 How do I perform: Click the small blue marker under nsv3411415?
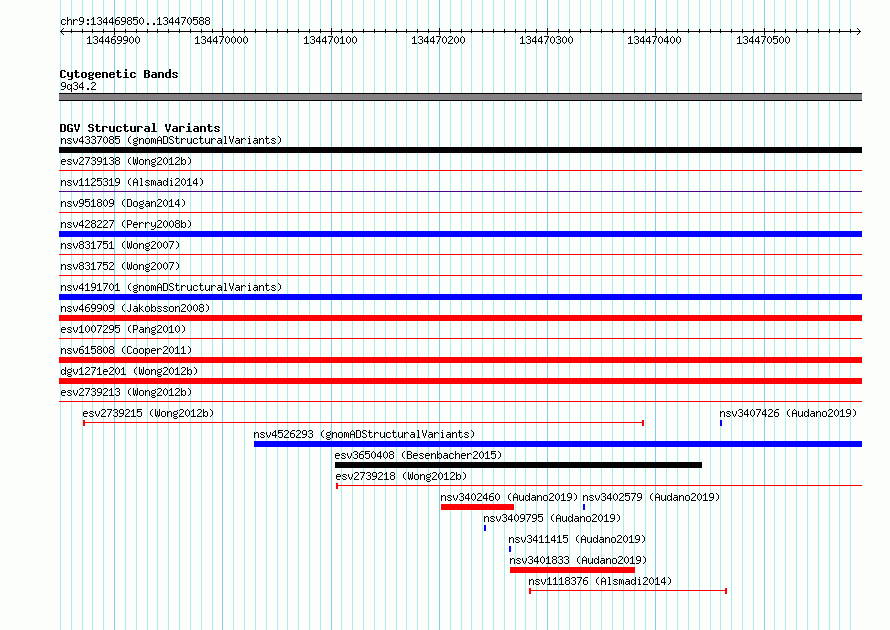[510, 549]
